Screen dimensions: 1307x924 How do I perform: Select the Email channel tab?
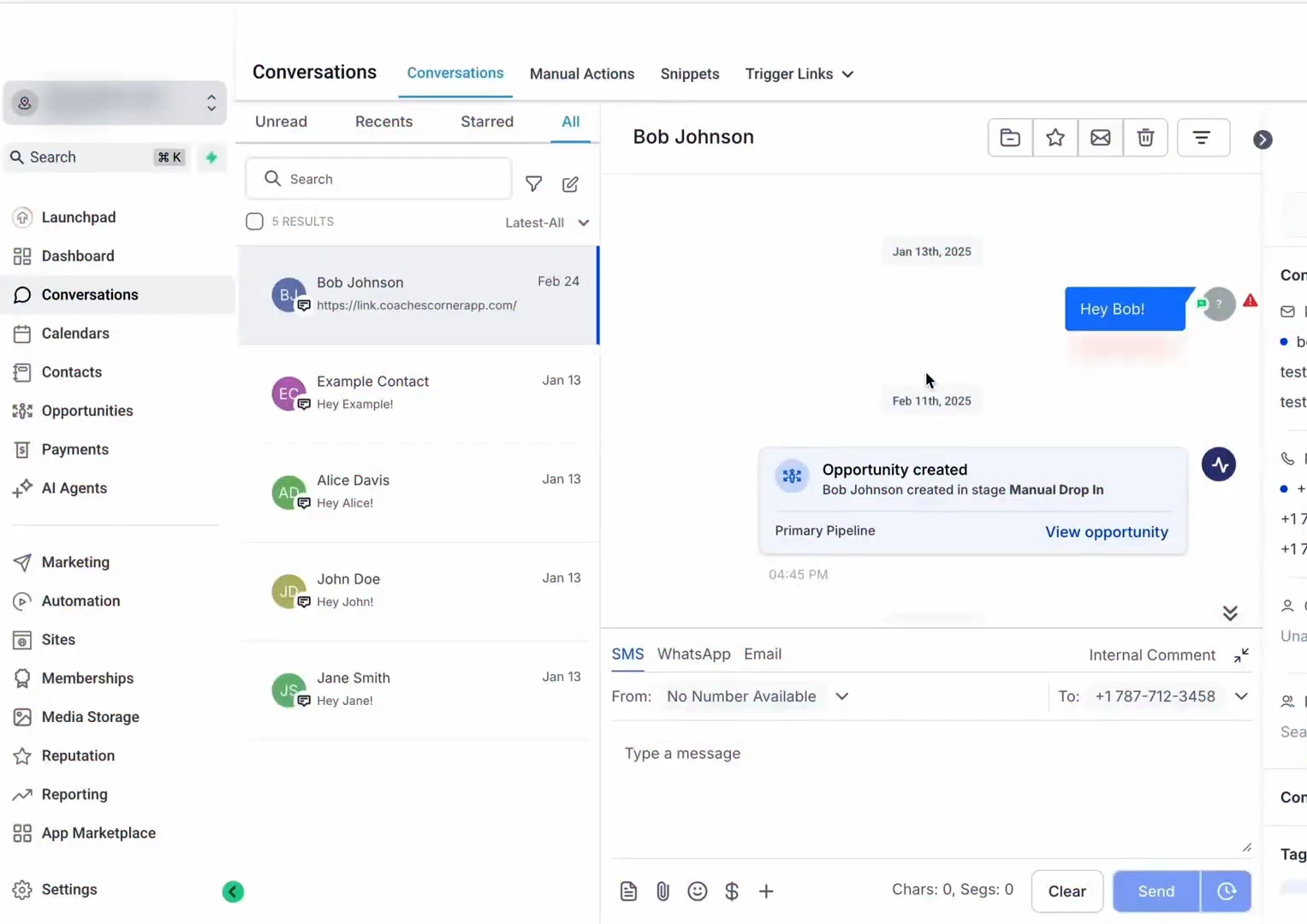763,654
